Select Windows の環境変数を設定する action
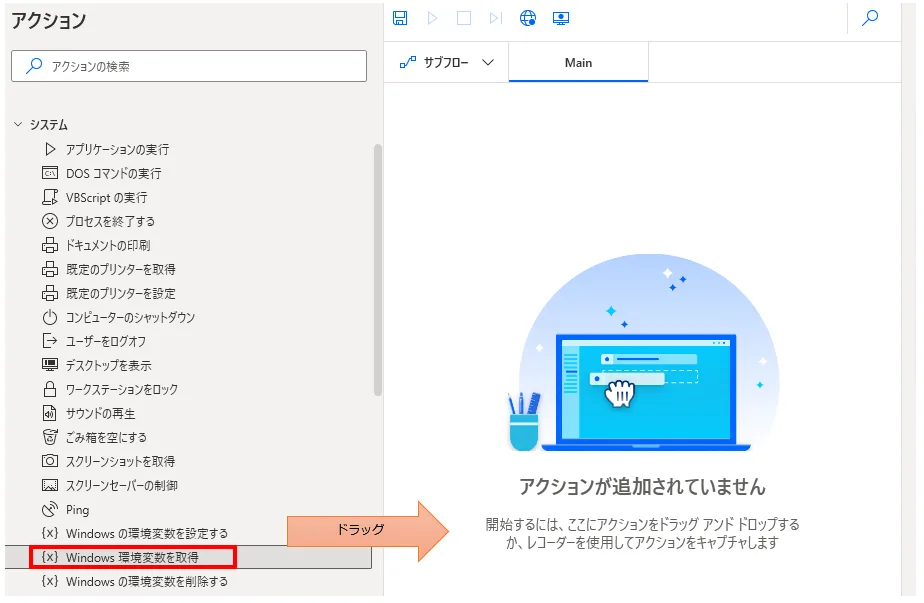The image size is (924, 603). tap(146, 533)
